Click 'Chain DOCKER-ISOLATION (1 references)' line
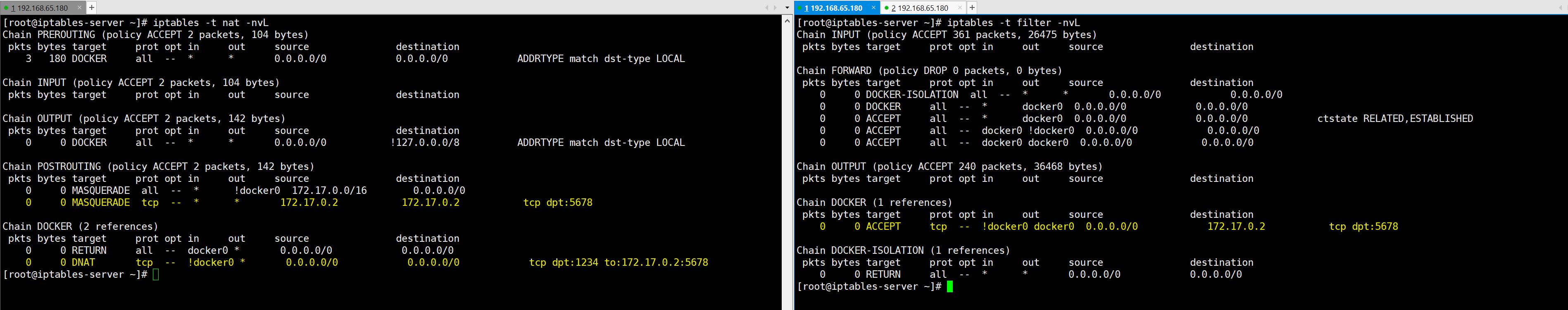The image size is (1568, 310). click(903, 250)
